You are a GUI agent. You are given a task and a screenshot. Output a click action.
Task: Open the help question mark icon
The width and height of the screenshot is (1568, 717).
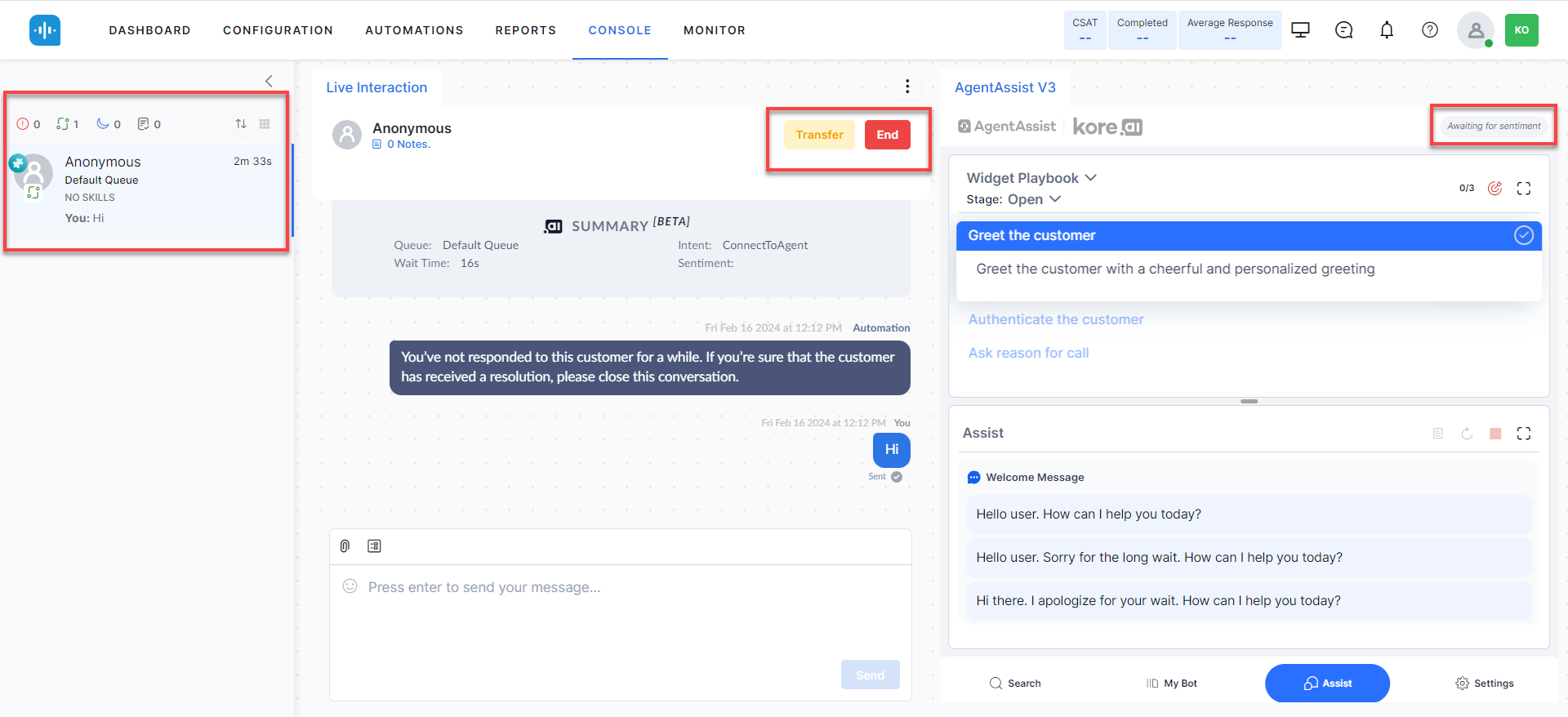pos(1429,30)
